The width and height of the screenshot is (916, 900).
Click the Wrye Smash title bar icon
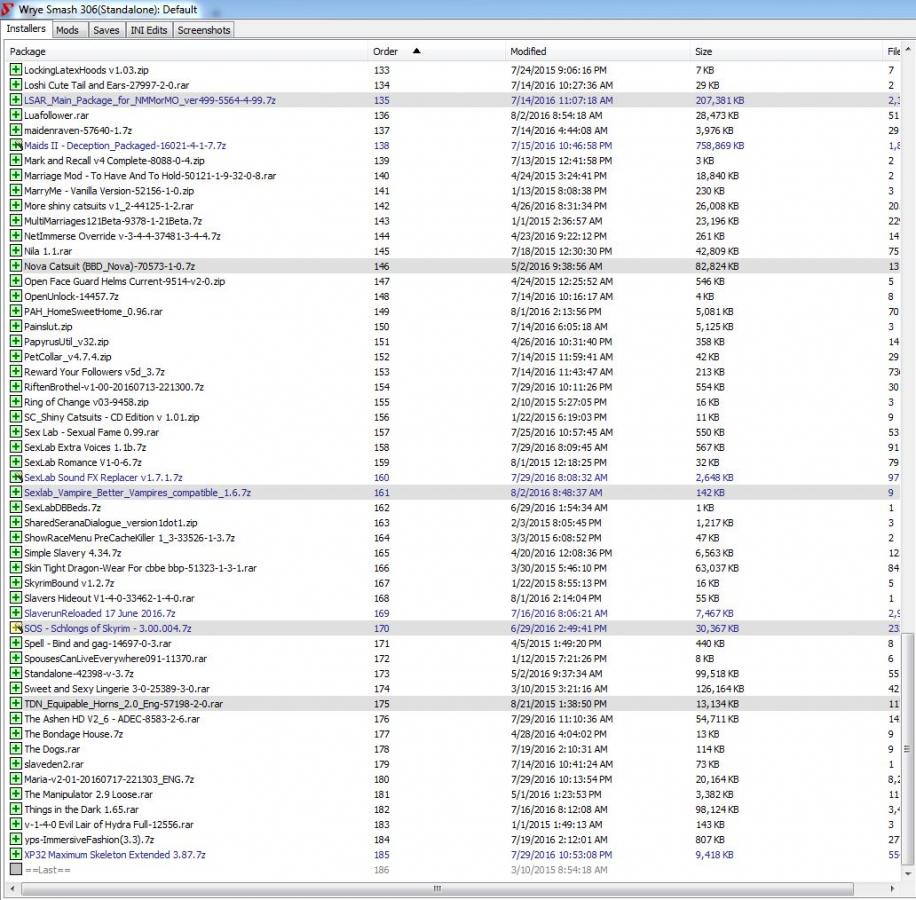pos(8,9)
